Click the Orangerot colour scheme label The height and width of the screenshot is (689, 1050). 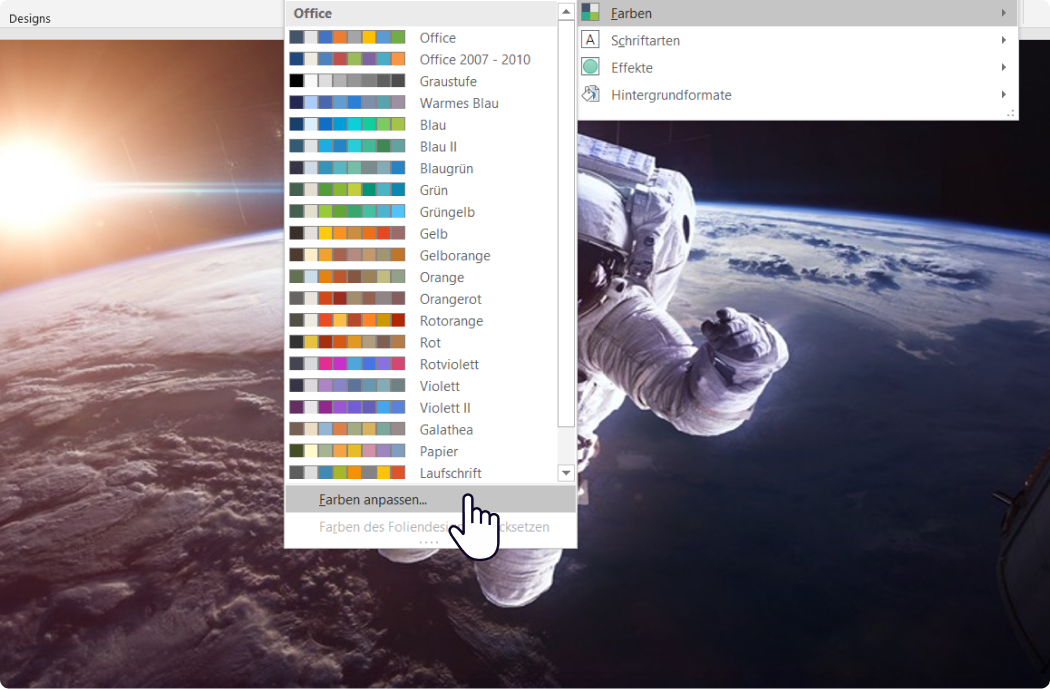[x=451, y=299]
